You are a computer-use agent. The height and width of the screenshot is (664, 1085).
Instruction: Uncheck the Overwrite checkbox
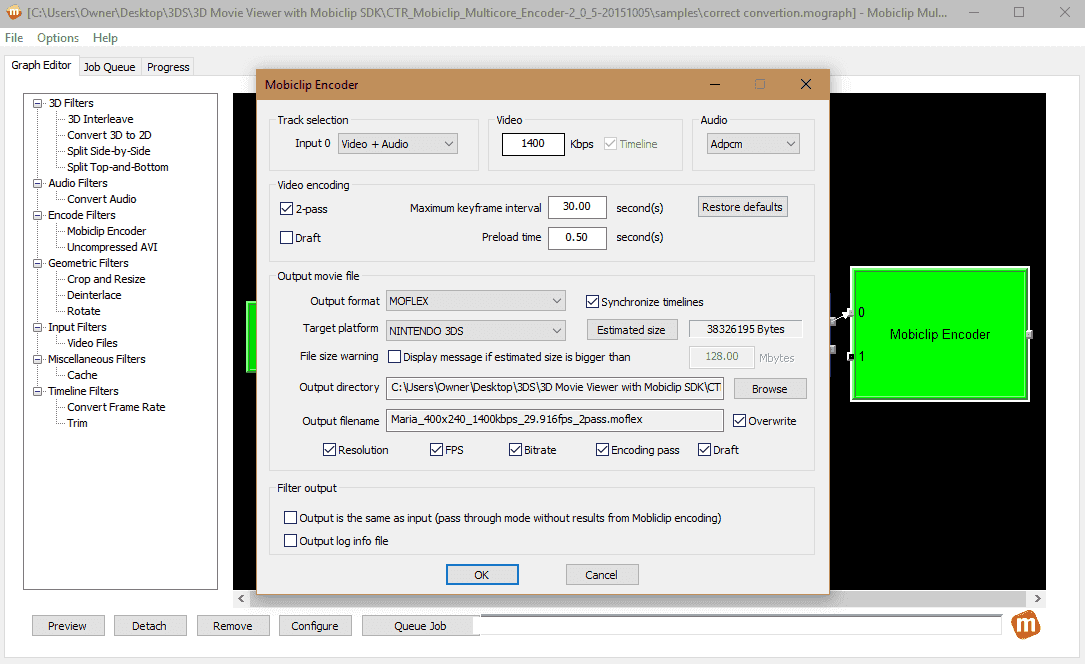point(740,421)
